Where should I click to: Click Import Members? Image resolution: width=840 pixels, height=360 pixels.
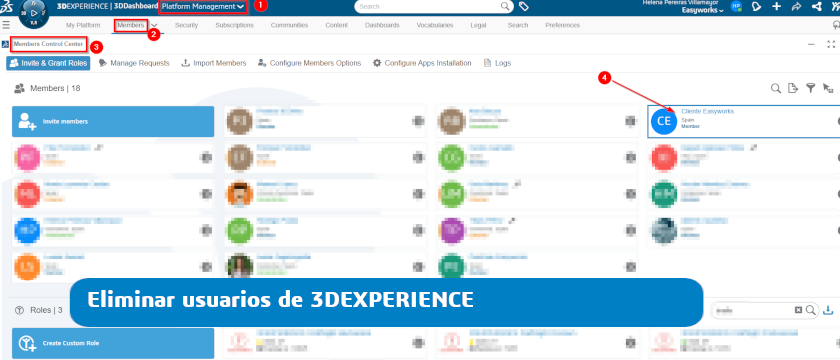click(x=214, y=63)
